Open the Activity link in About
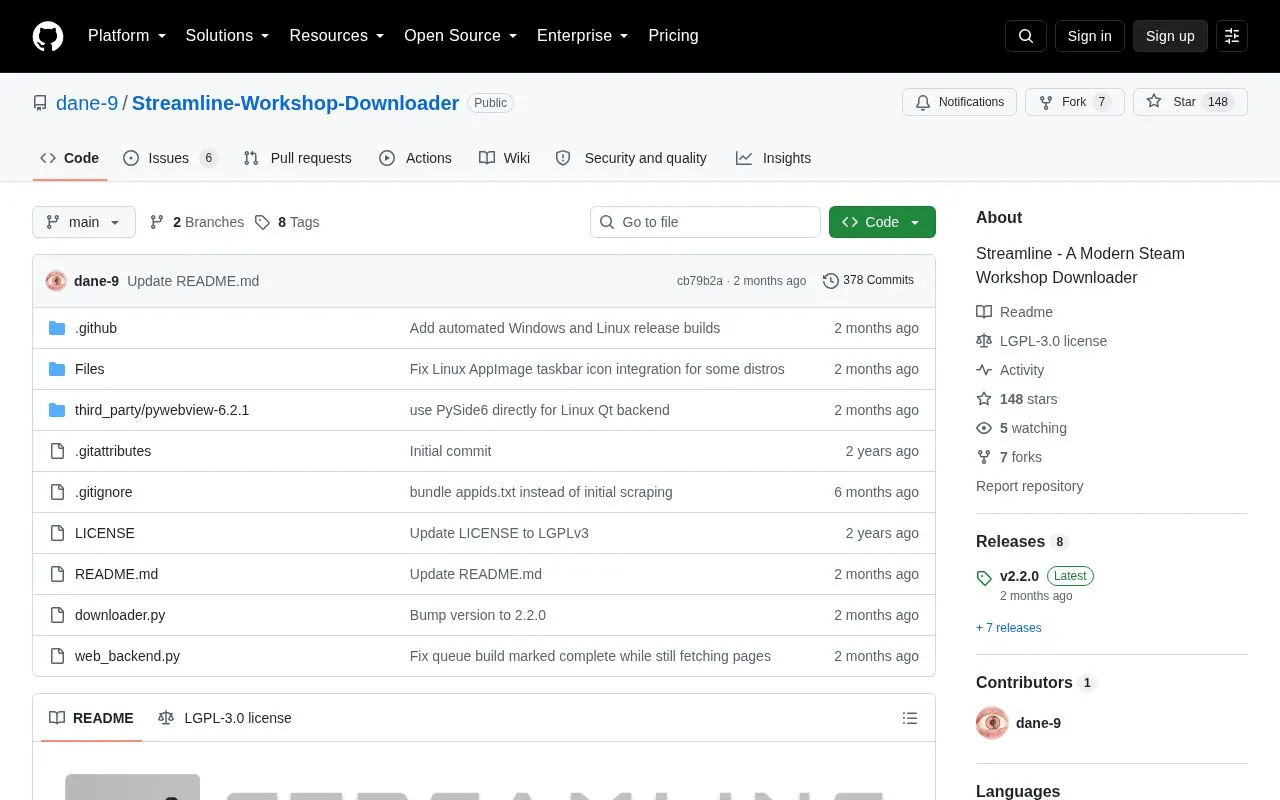Viewport: 1280px width, 800px height. 1011,370
